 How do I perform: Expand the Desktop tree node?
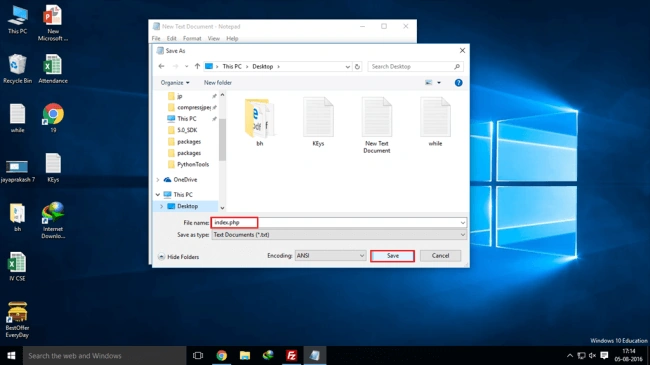click(162, 206)
